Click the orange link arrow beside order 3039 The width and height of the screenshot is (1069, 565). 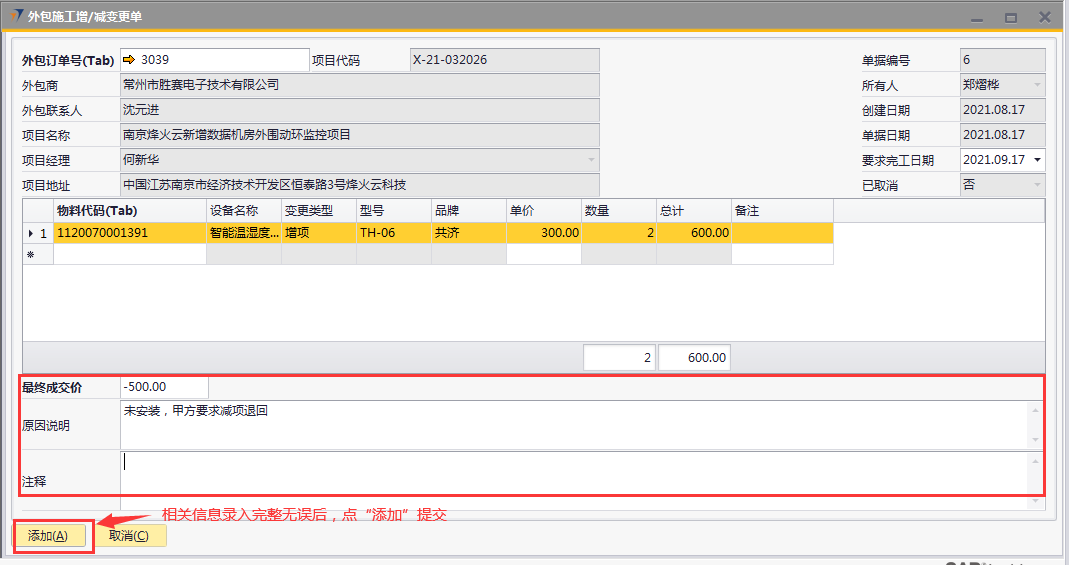129,60
